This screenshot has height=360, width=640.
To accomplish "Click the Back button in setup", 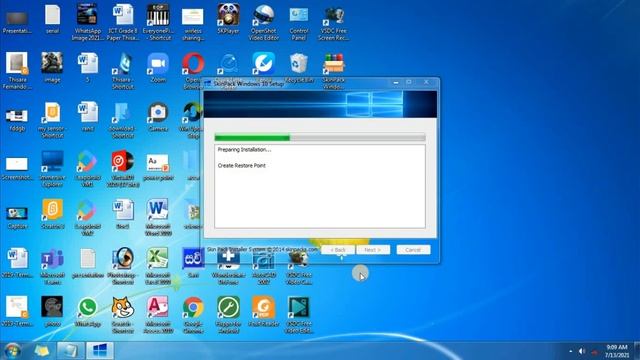I will [x=338, y=250].
